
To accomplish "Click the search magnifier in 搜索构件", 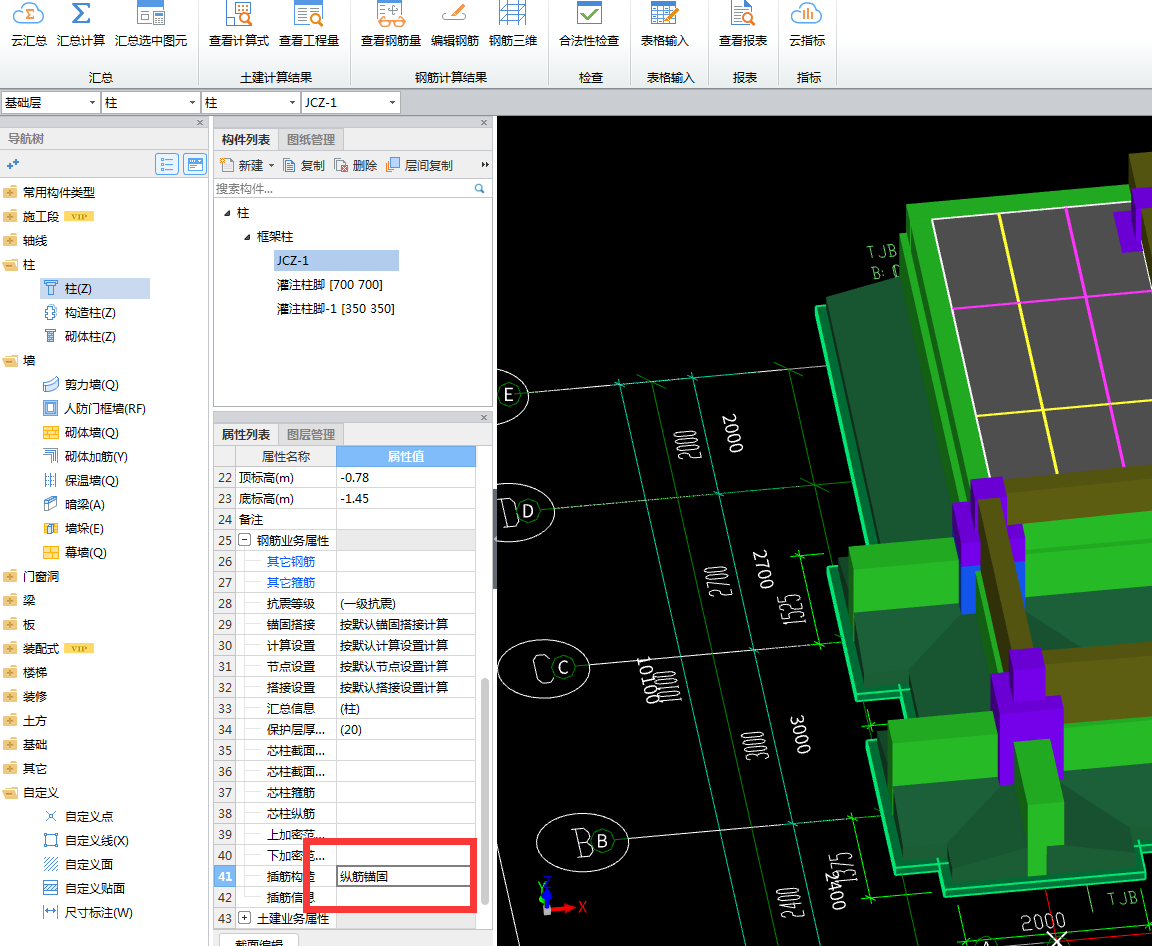I will click(480, 189).
